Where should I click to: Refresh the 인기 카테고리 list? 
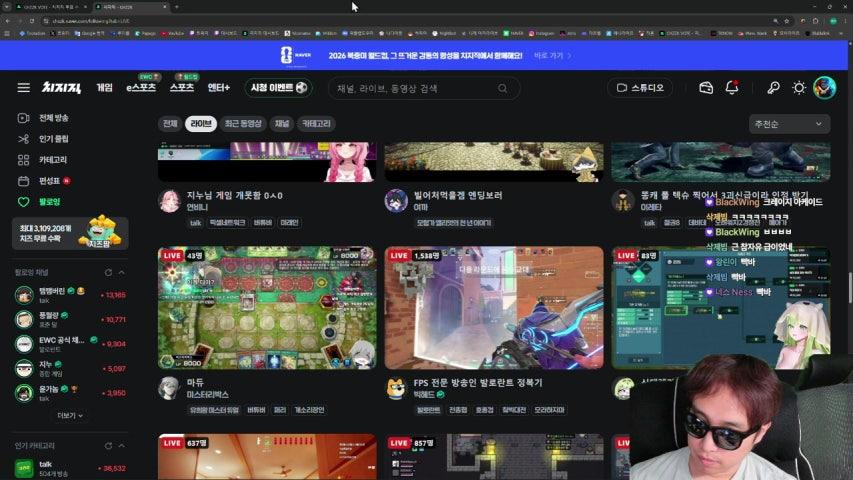pyautogui.click(x=108, y=446)
